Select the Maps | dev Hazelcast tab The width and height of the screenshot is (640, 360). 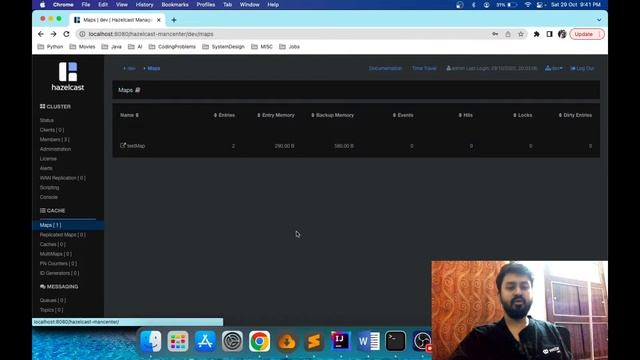(117, 20)
